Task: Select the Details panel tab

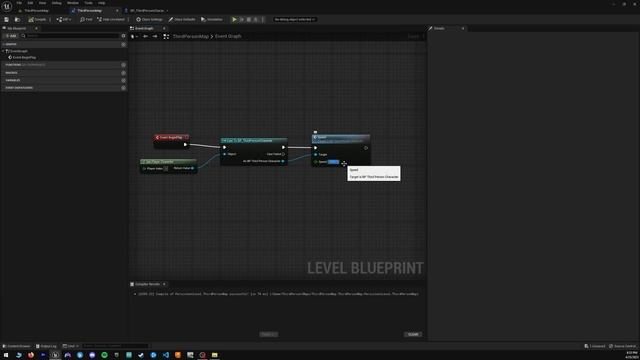Action: click(439, 28)
